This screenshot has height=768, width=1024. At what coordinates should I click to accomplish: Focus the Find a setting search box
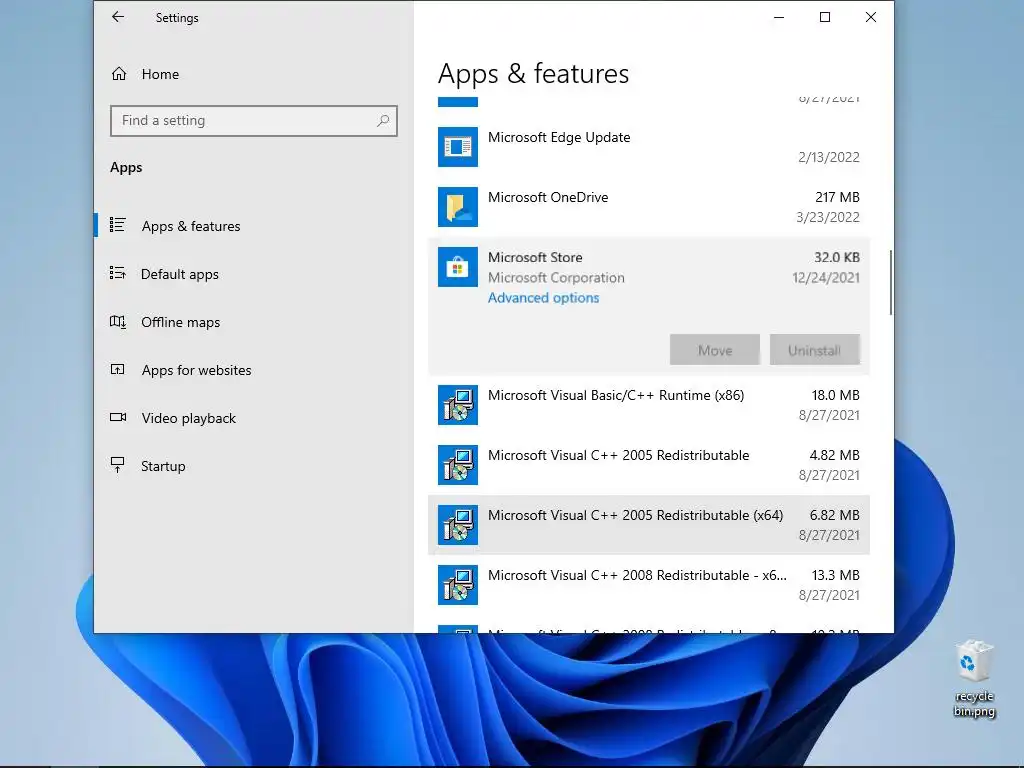pos(253,121)
